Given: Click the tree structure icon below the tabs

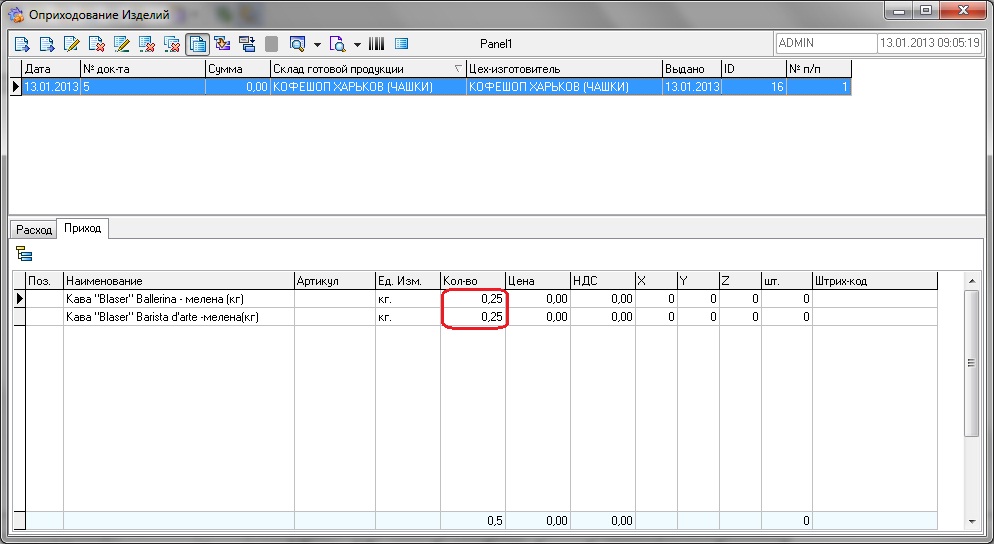Looking at the screenshot, I should (24, 254).
